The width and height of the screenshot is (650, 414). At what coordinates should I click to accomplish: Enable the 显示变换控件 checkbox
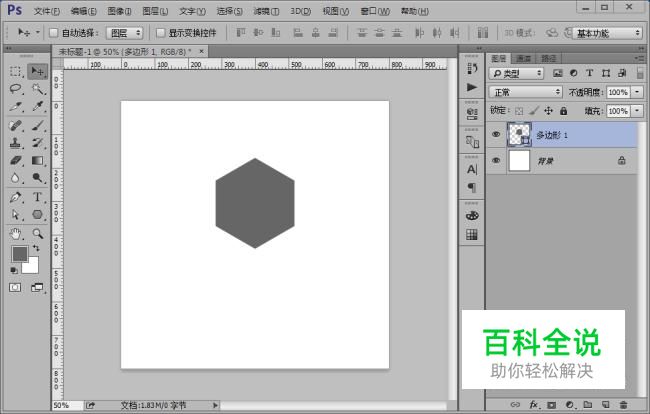(160, 32)
